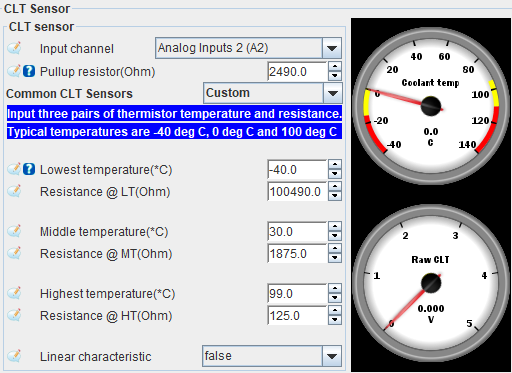Screen dimensions: 512x373
Task: Click the Raw CLT voltage gauge
Action: (431, 283)
